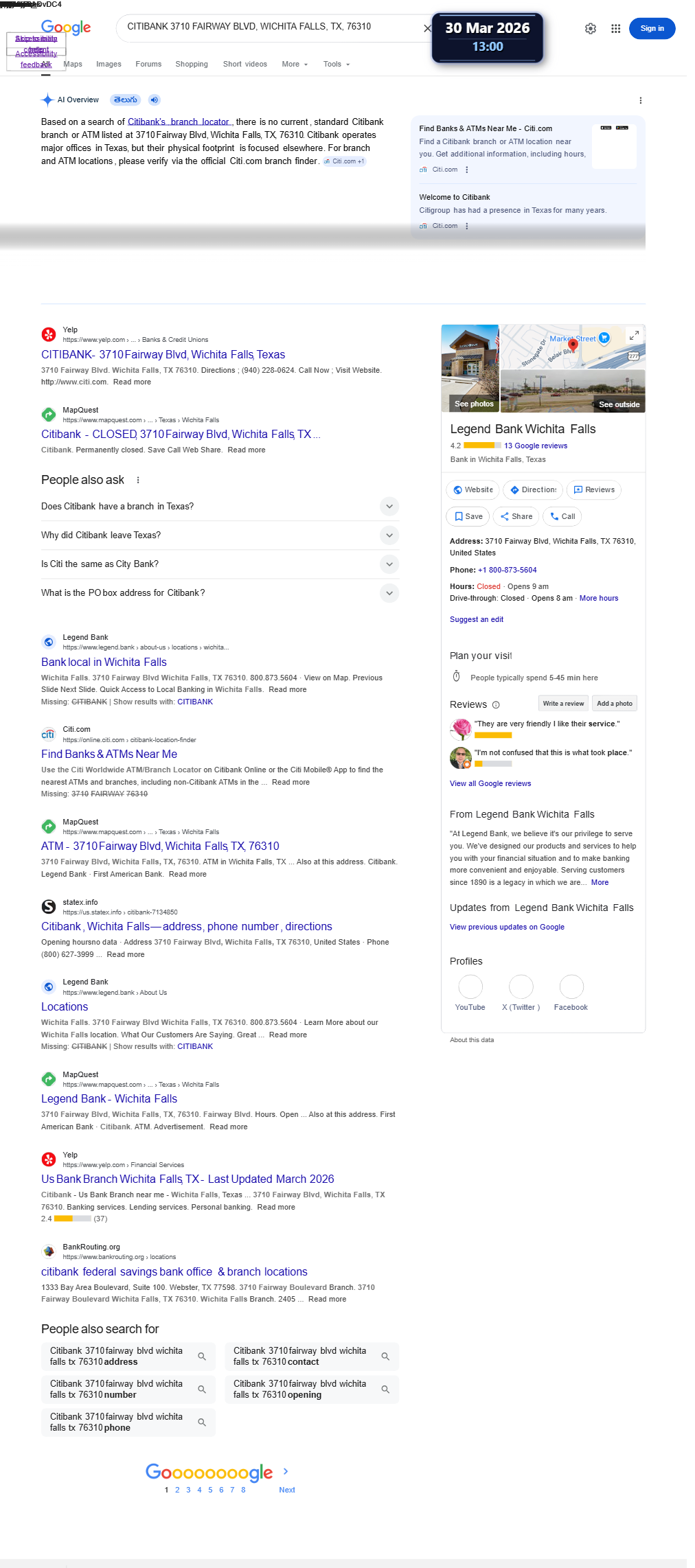The image size is (695, 1568).
Task: Expand "Why did Citibank leave Texas?" question
Action: click(389, 535)
